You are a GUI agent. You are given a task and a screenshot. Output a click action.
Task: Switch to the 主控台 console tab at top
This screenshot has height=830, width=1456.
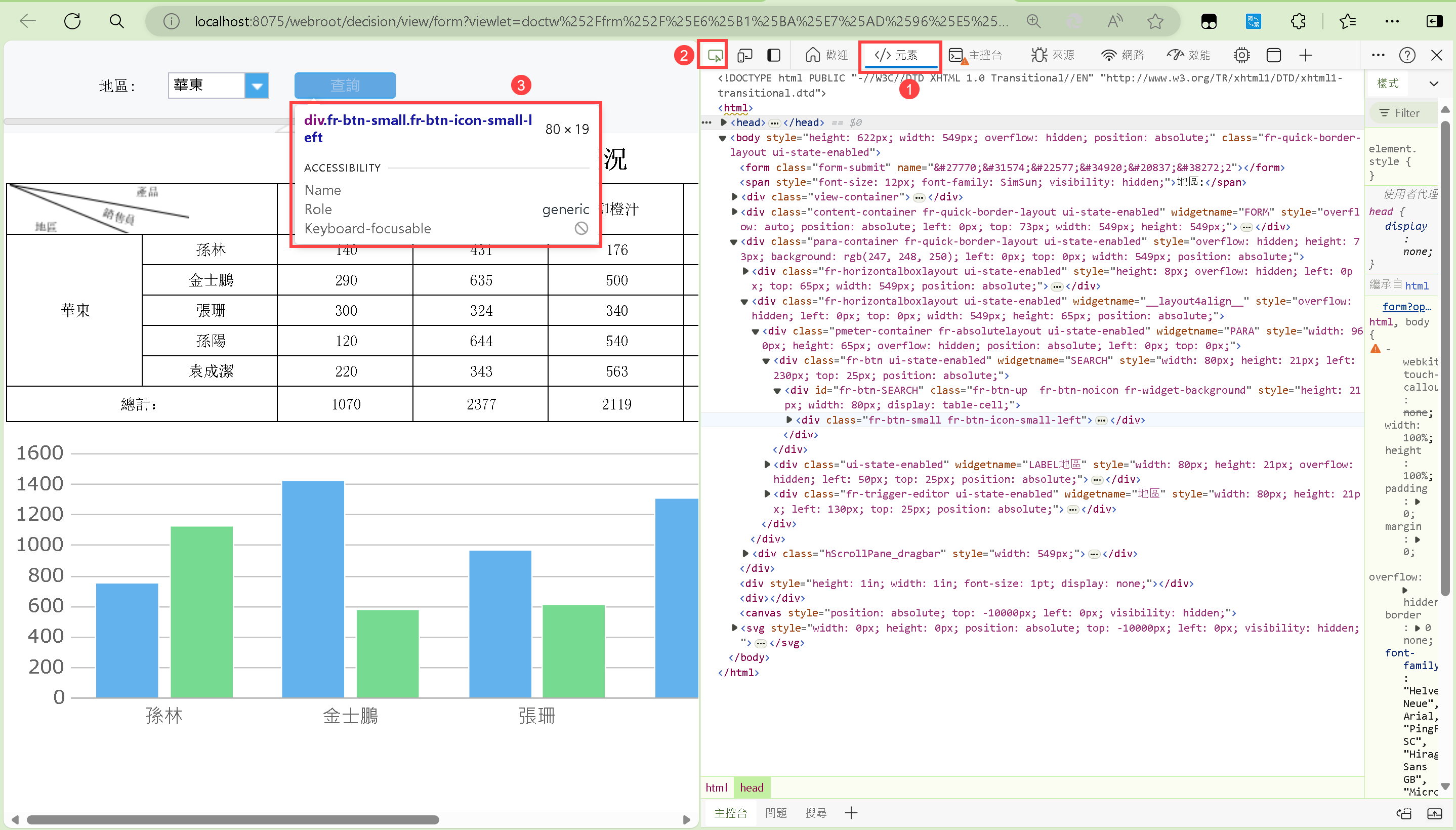[x=975, y=55]
